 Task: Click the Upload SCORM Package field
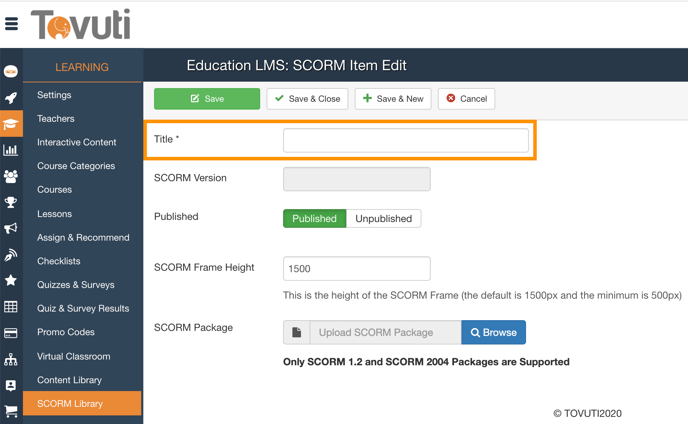click(386, 332)
